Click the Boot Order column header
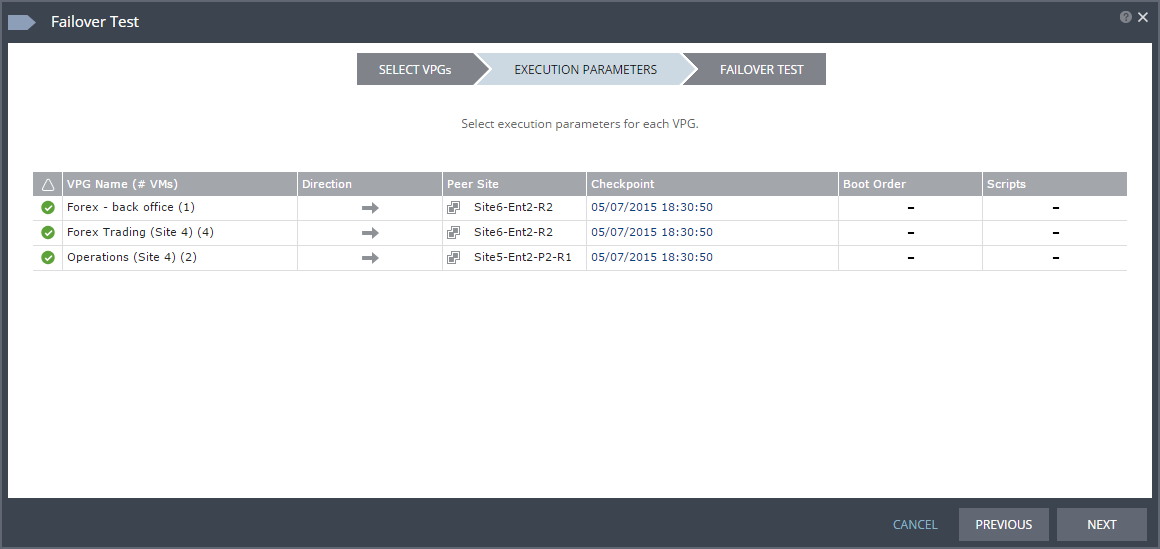This screenshot has height=549, width=1160. tap(910, 184)
